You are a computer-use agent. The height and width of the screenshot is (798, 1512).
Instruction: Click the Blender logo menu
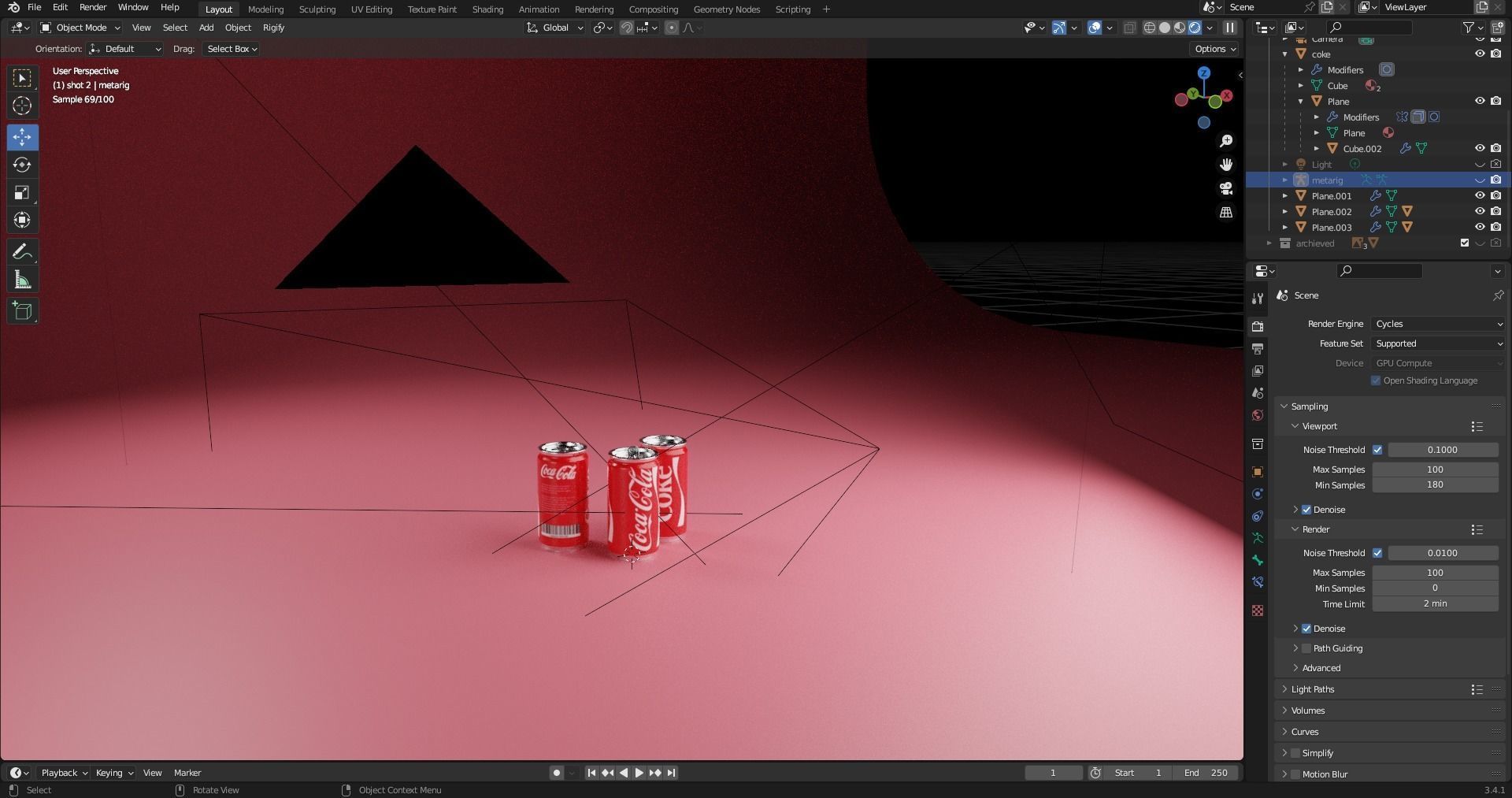[13, 7]
